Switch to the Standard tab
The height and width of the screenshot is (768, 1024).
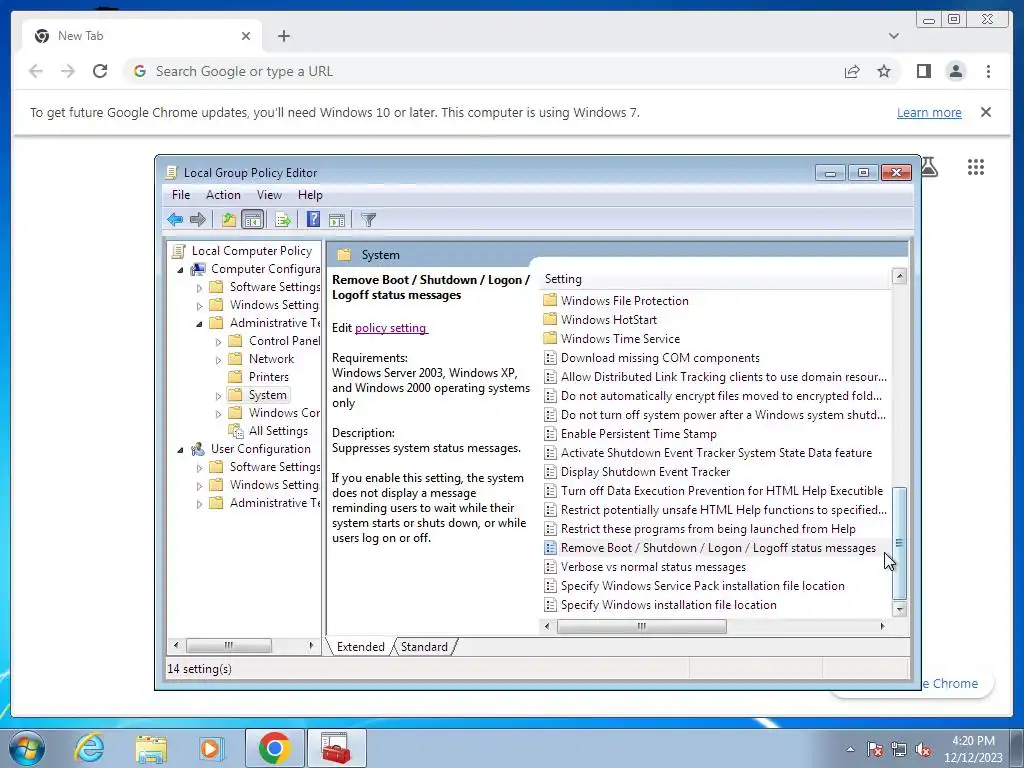point(424,647)
